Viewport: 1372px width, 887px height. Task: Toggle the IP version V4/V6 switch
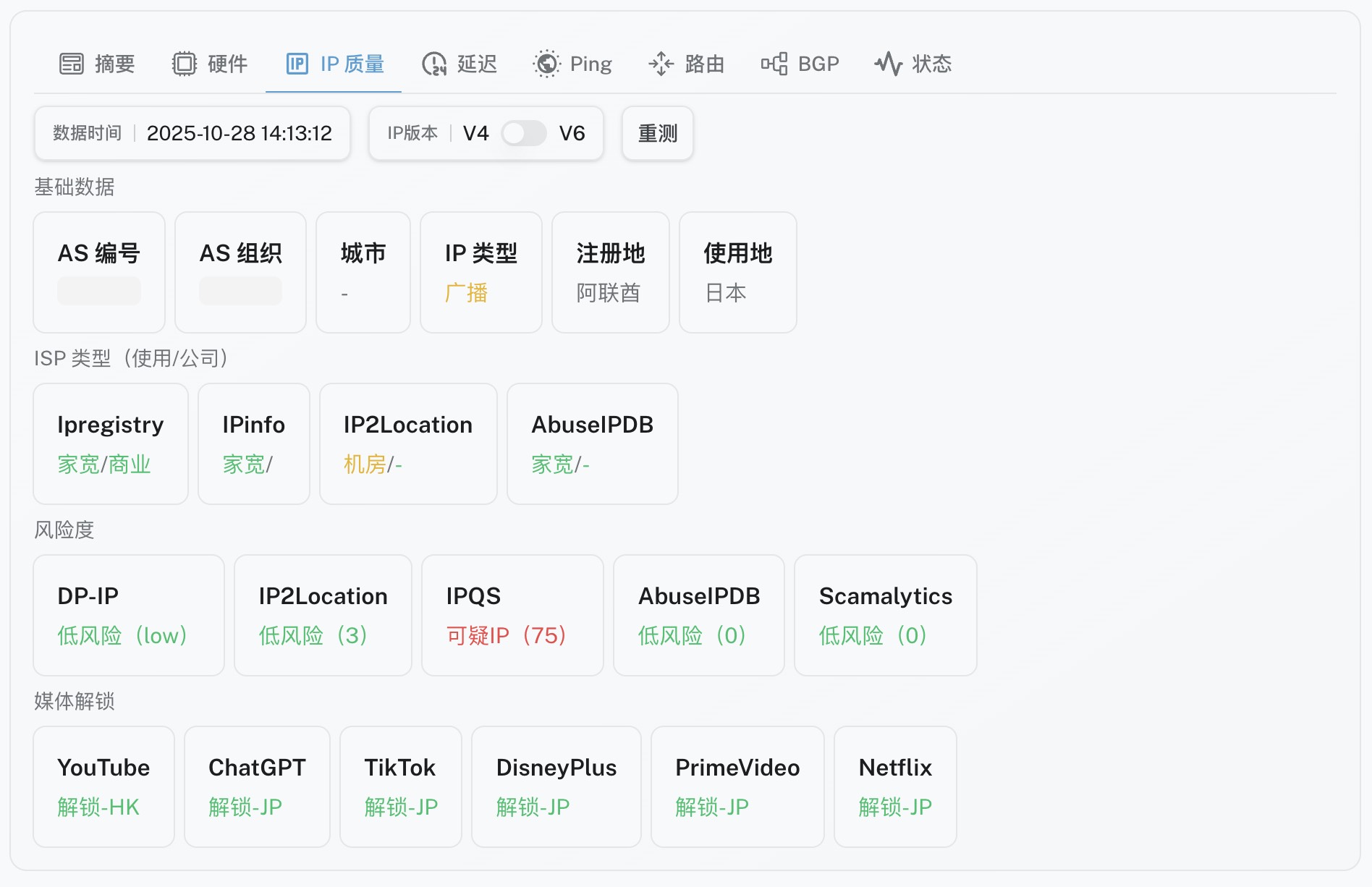pos(524,133)
